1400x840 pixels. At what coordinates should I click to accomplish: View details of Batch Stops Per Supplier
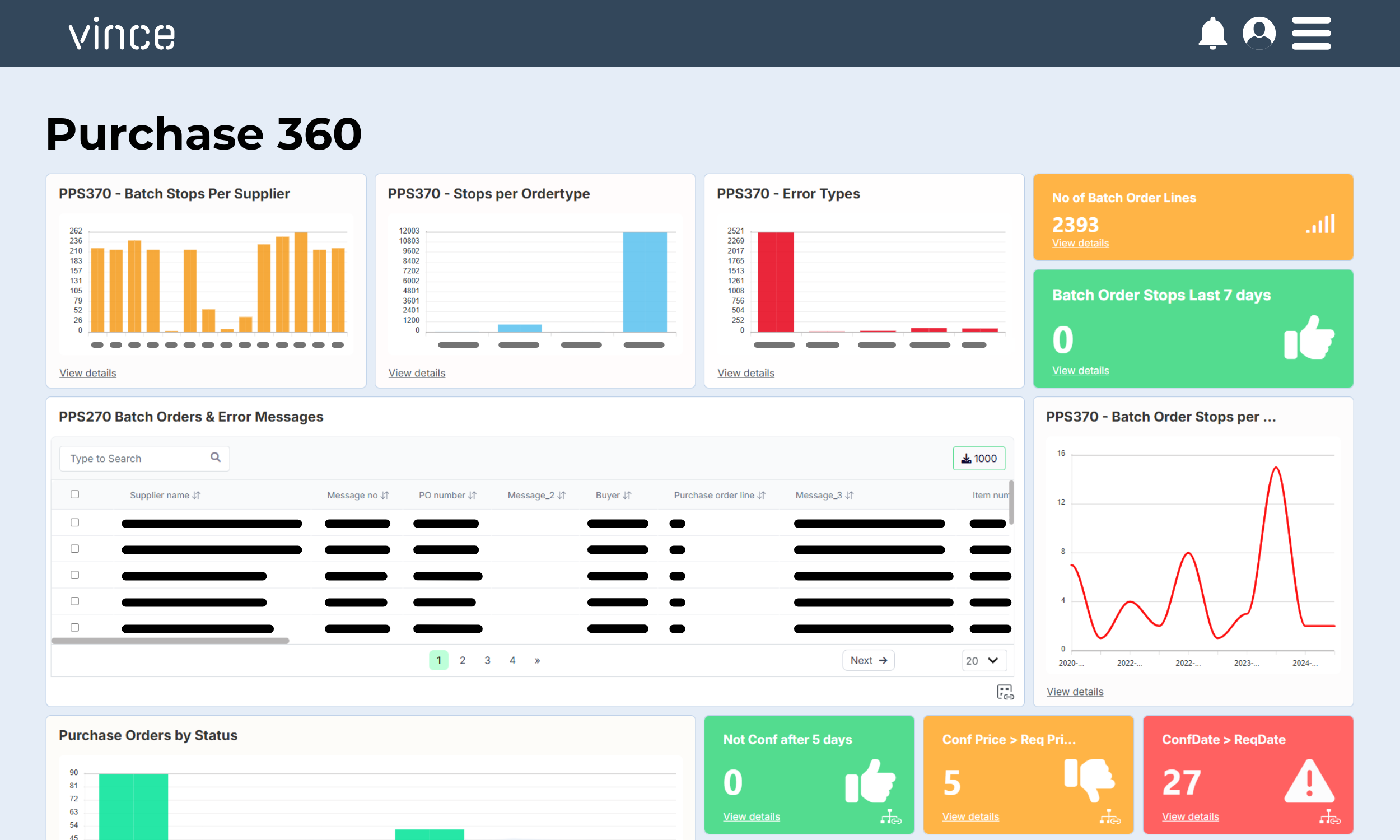click(x=88, y=373)
